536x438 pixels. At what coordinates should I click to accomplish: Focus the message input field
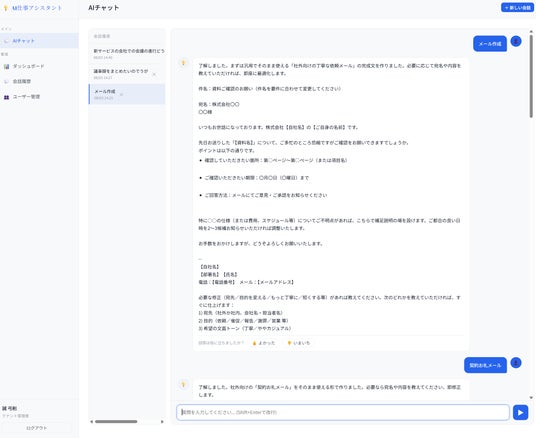(343, 412)
